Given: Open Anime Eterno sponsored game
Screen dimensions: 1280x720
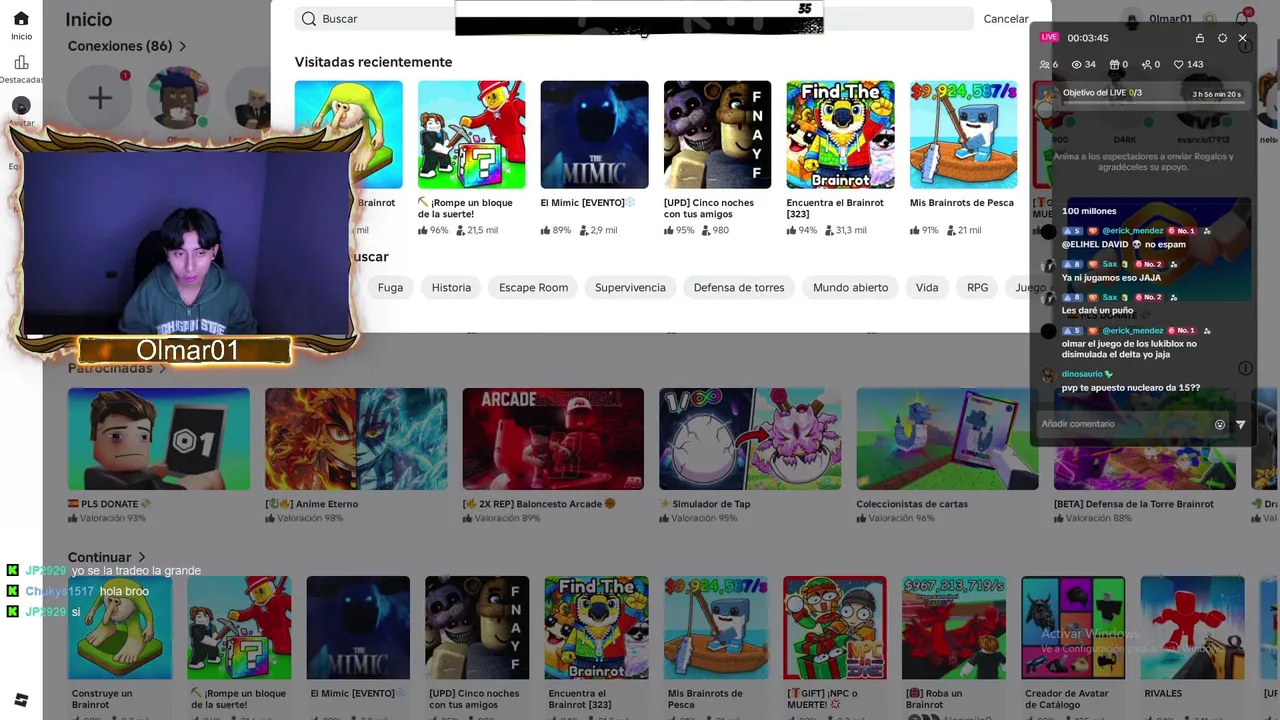Looking at the screenshot, I should [356, 439].
